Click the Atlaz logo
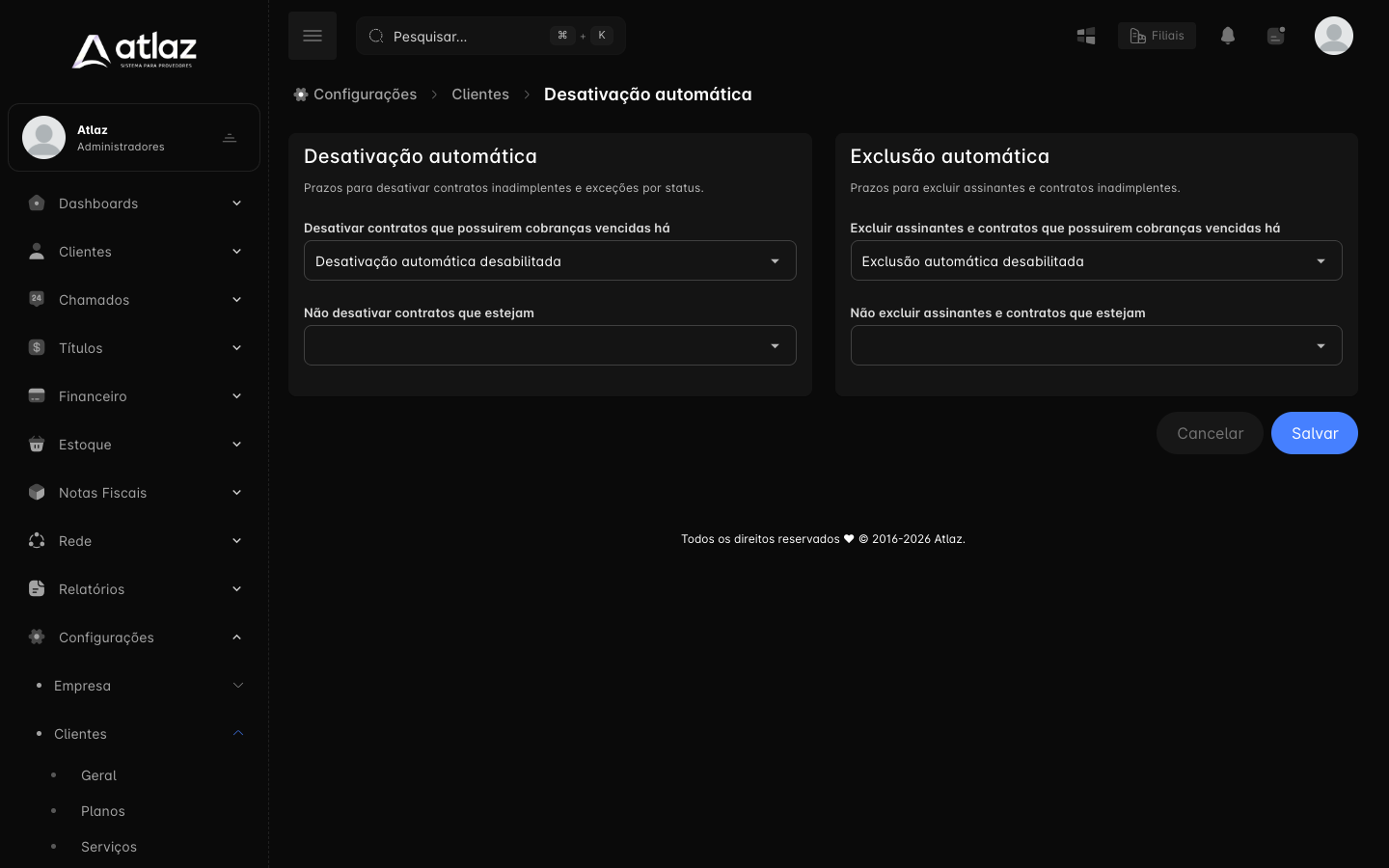The height and width of the screenshot is (868, 1389). coord(134,51)
